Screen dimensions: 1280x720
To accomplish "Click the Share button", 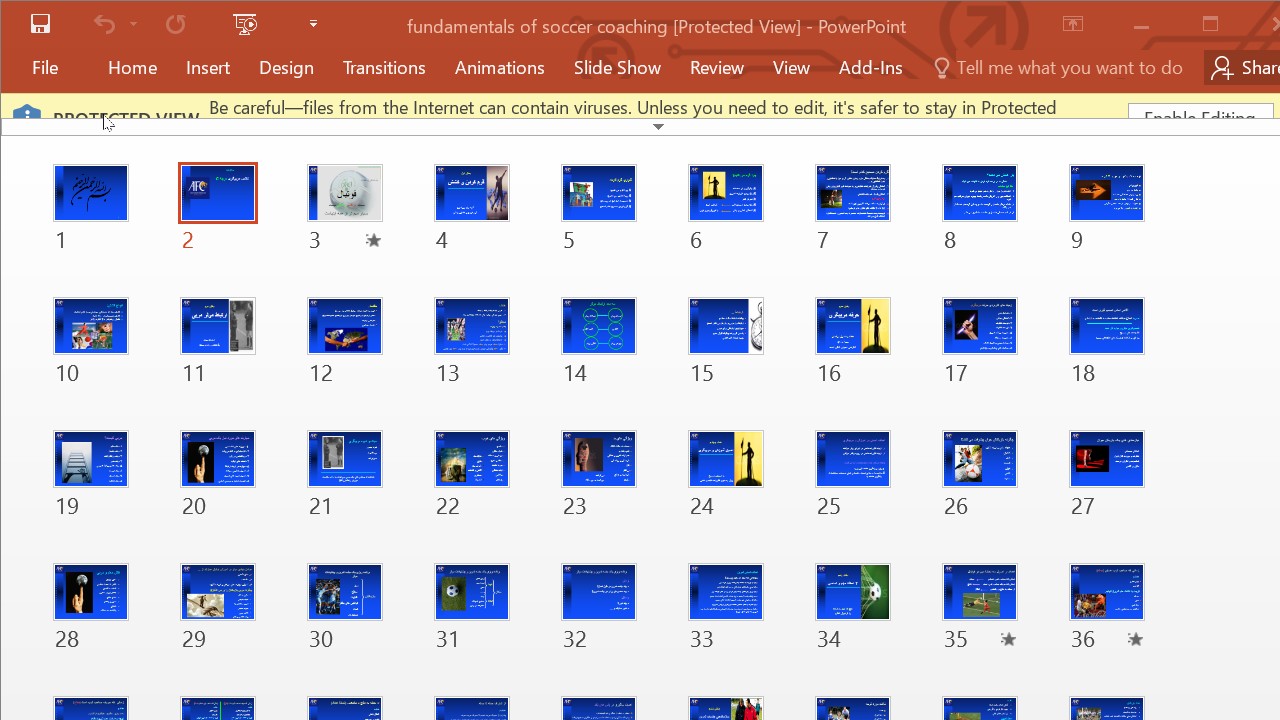I will pyautogui.click(x=1244, y=68).
